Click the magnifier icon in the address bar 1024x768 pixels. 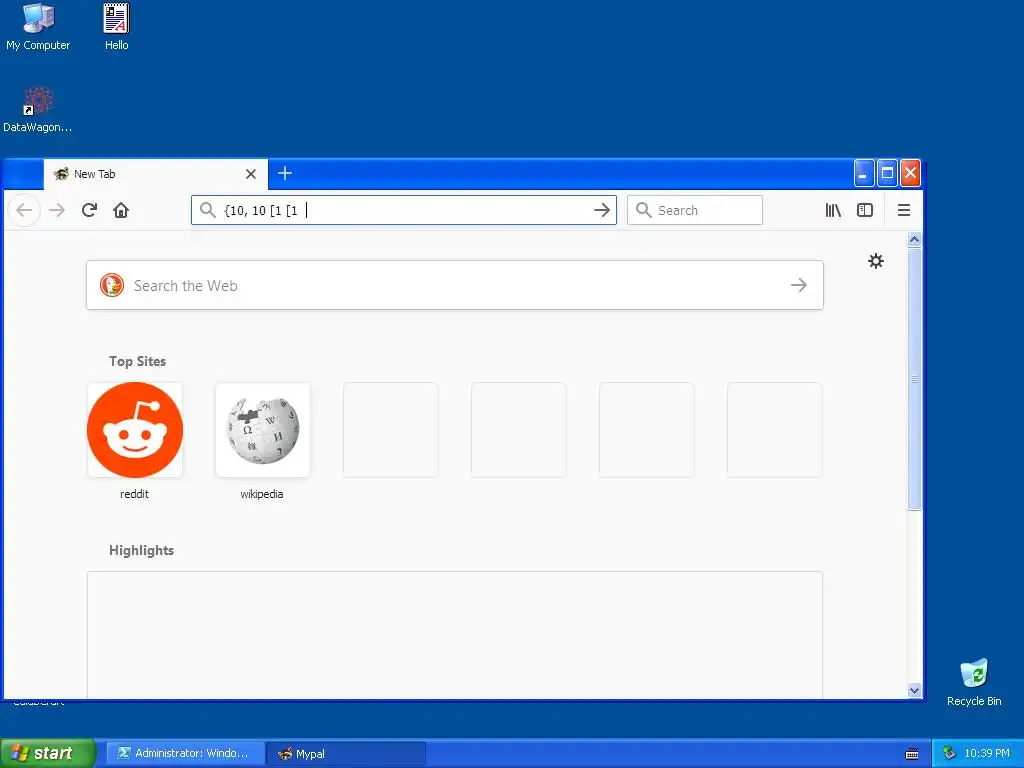208,210
